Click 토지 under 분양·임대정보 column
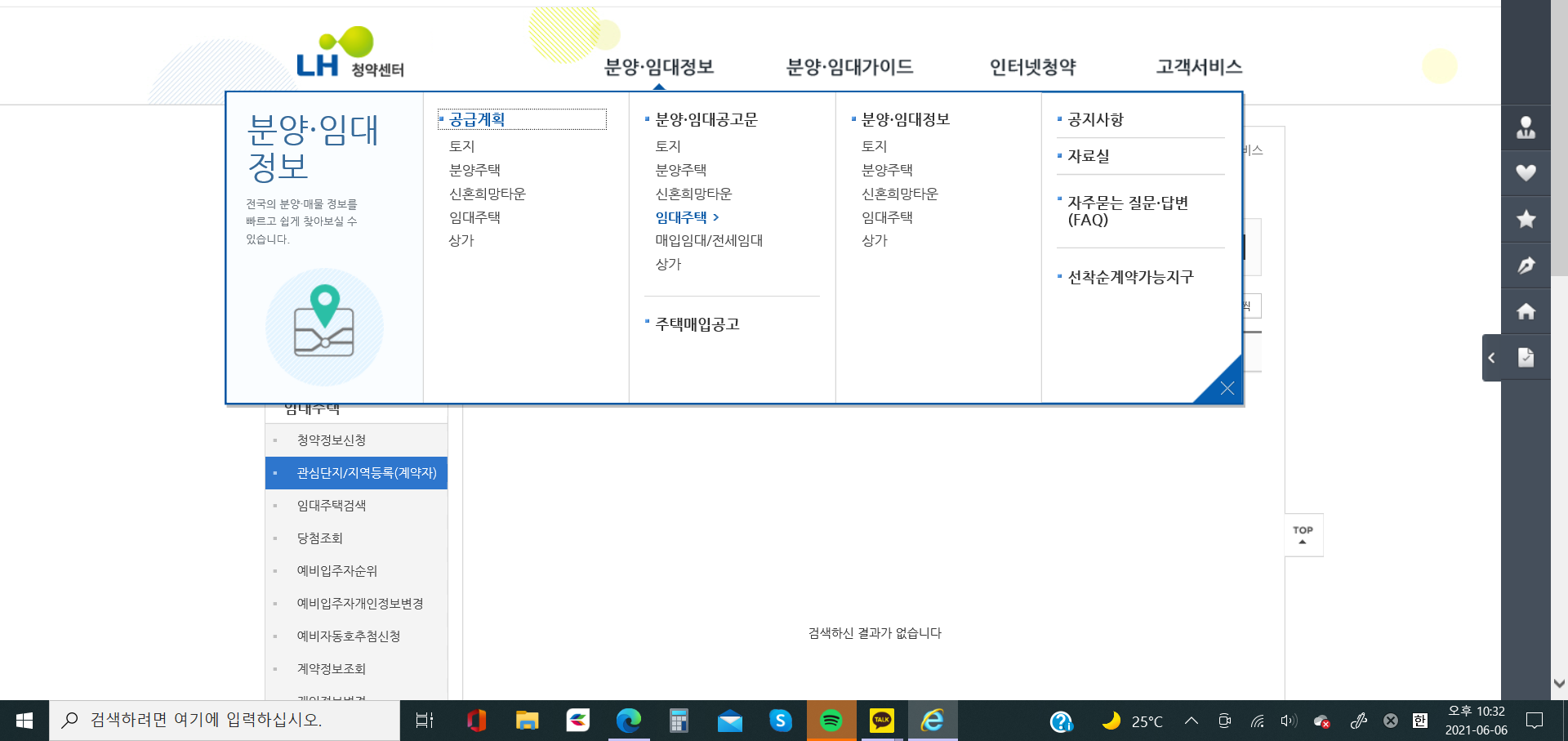Image resolution: width=1568 pixels, height=741 pixels. [x=875, y=146]
